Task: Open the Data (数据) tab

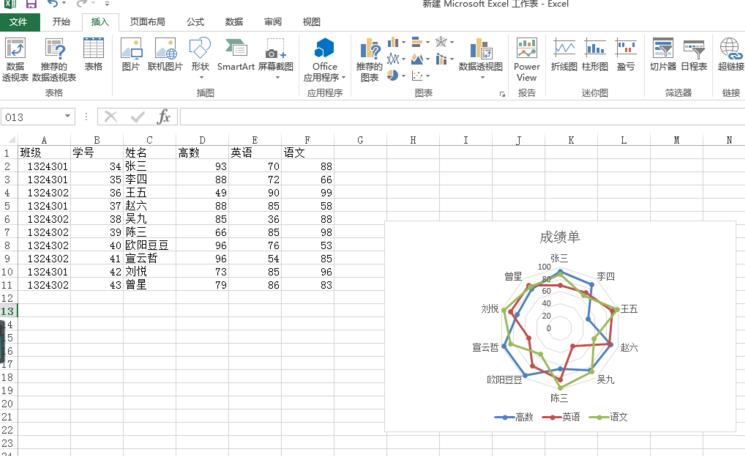Action: 234,22
